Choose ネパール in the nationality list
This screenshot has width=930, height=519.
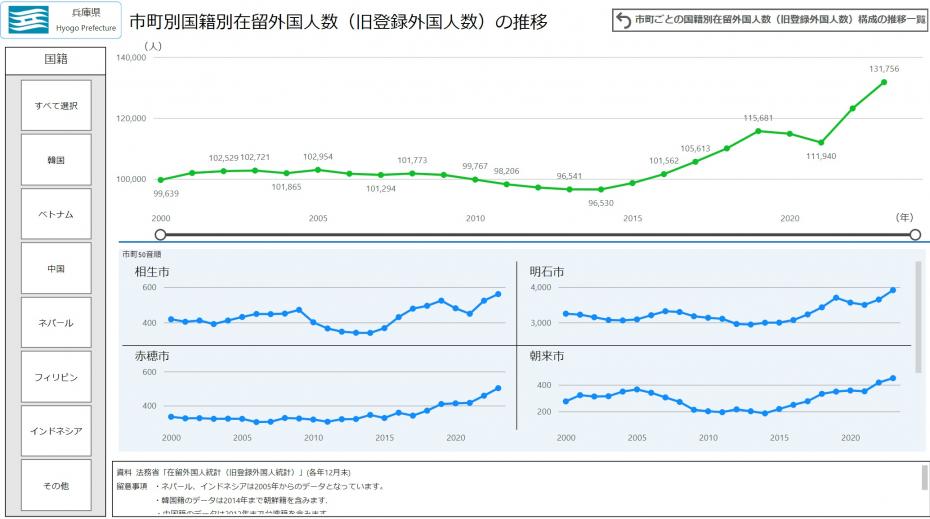[x=56, y=323]
